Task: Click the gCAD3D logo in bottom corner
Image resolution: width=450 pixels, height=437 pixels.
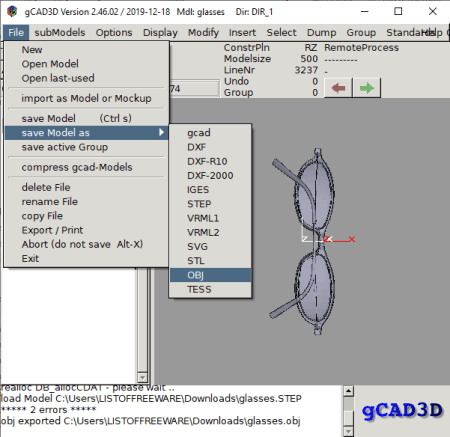Action: tap(402, 410)
